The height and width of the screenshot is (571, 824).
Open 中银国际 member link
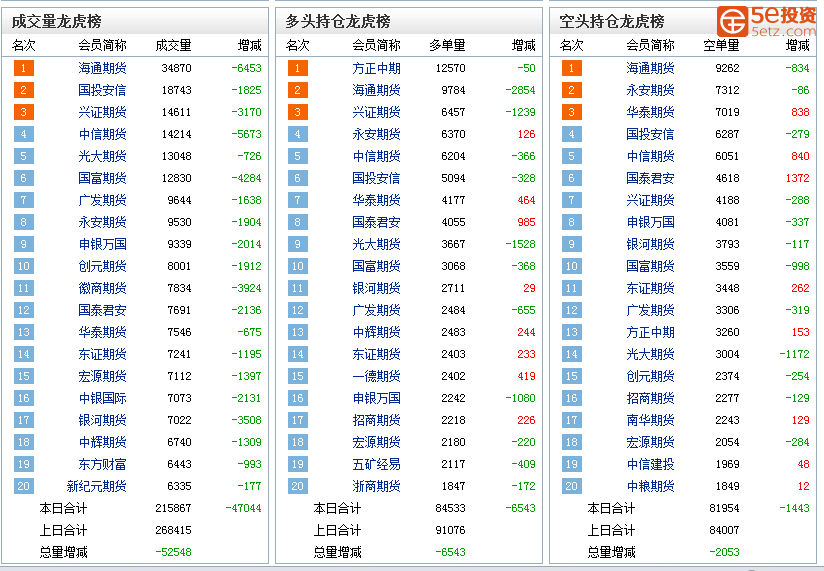[x=102, y=398]
